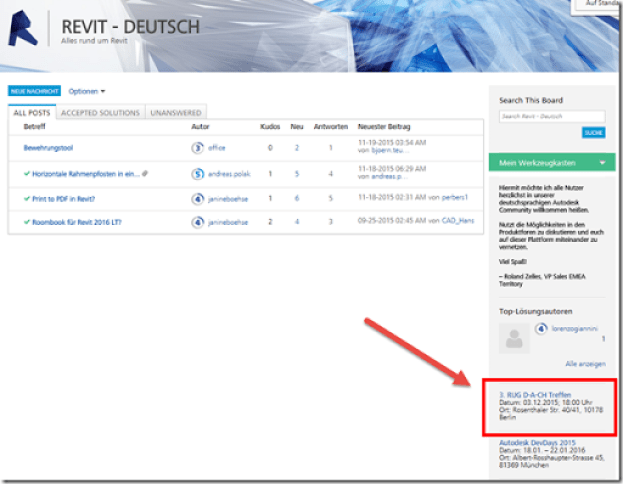Switch to the ACCEPTED SOLUTIONS tab
Screen dimensions: 623x484
coord(101,113)
